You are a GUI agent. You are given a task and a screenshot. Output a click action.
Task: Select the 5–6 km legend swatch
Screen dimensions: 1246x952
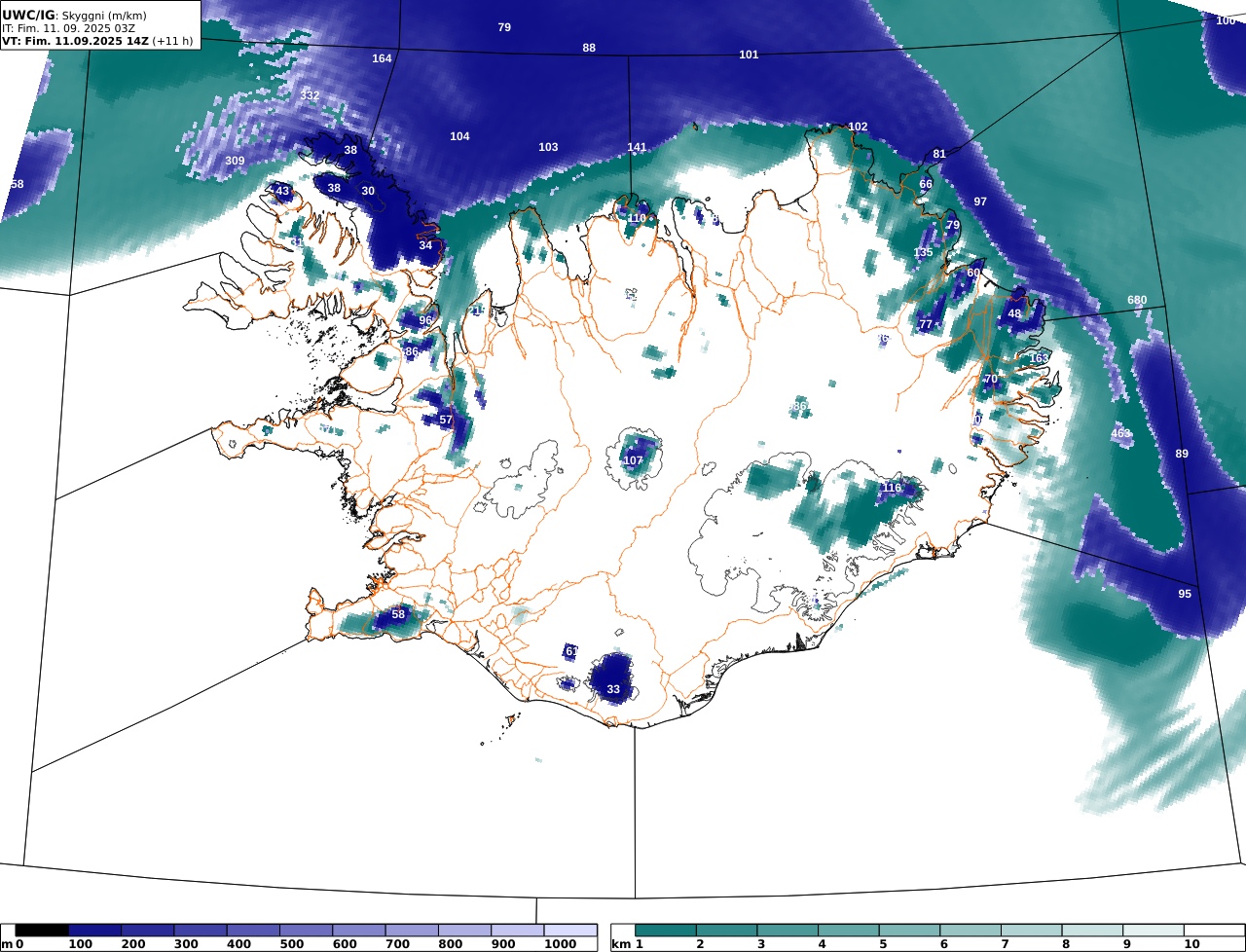(909, 931)
